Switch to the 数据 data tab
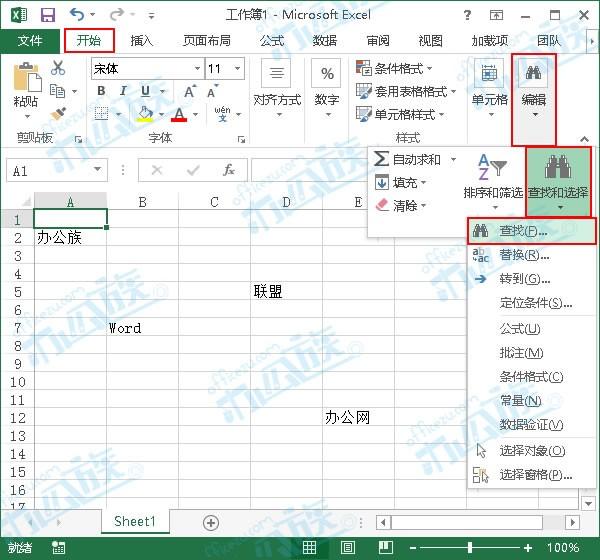This screenshot has width=600, height=560. (325, 41)
